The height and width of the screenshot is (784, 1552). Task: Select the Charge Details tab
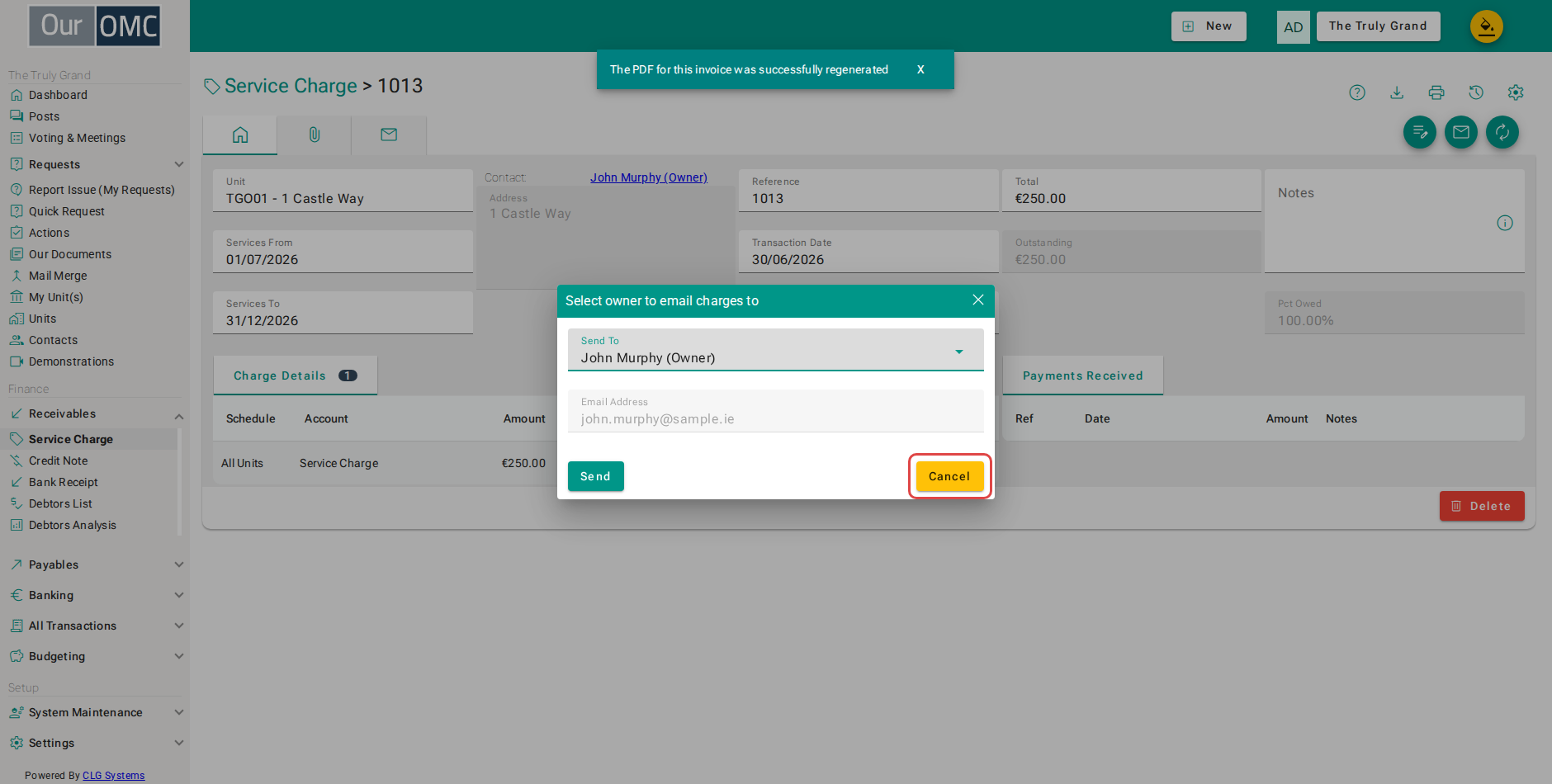296,375
